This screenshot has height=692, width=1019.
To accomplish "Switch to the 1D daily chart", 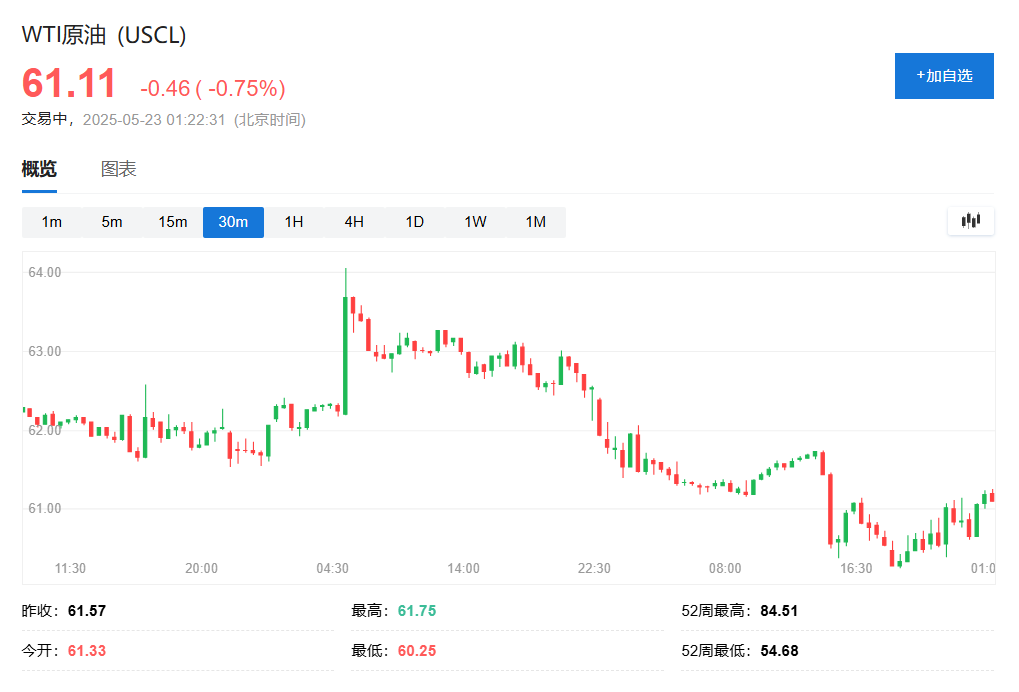I will click(414, 222).
